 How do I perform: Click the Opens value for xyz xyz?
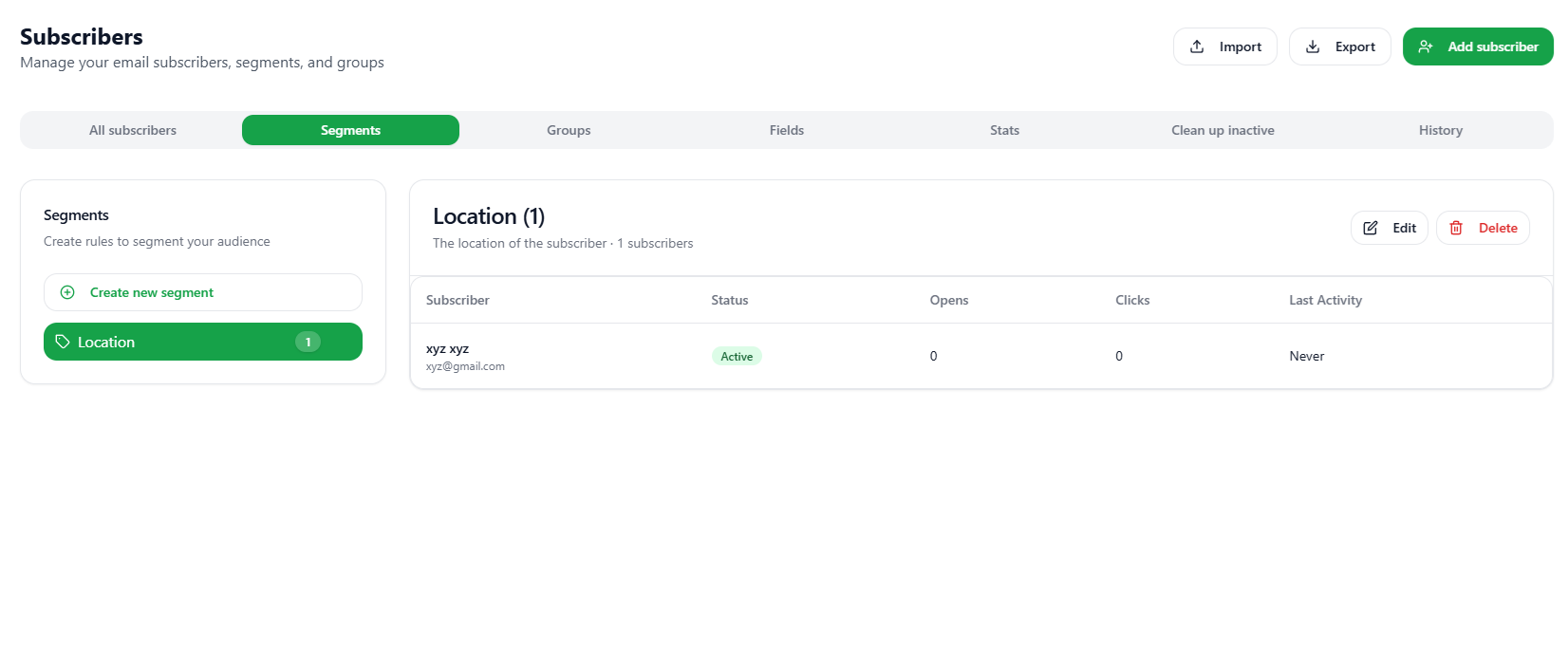(933, 356)
